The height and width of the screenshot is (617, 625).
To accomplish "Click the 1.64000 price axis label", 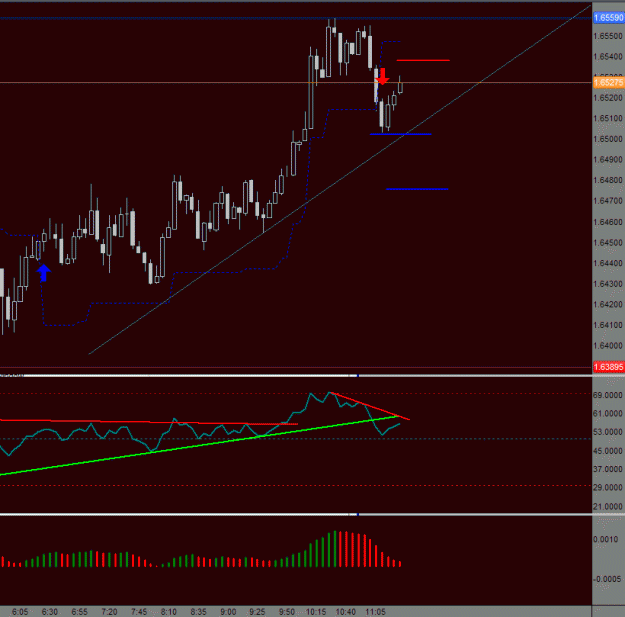I will (608, 346).
